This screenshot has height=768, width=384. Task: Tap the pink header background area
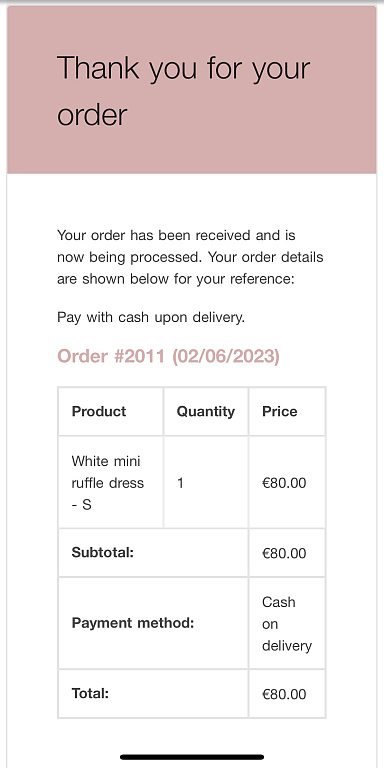coord(192,90)
